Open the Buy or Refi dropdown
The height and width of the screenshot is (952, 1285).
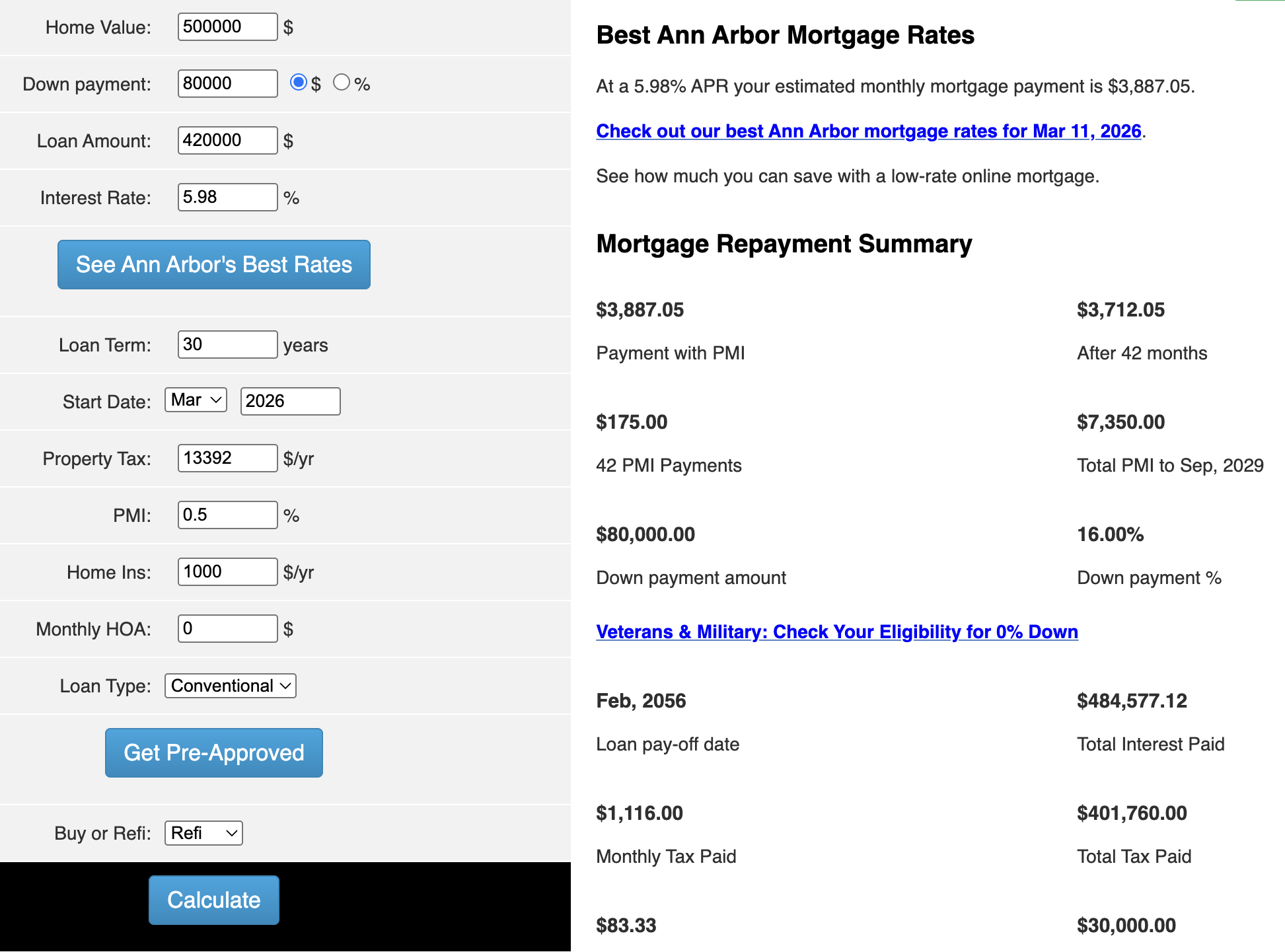(203, 833)
